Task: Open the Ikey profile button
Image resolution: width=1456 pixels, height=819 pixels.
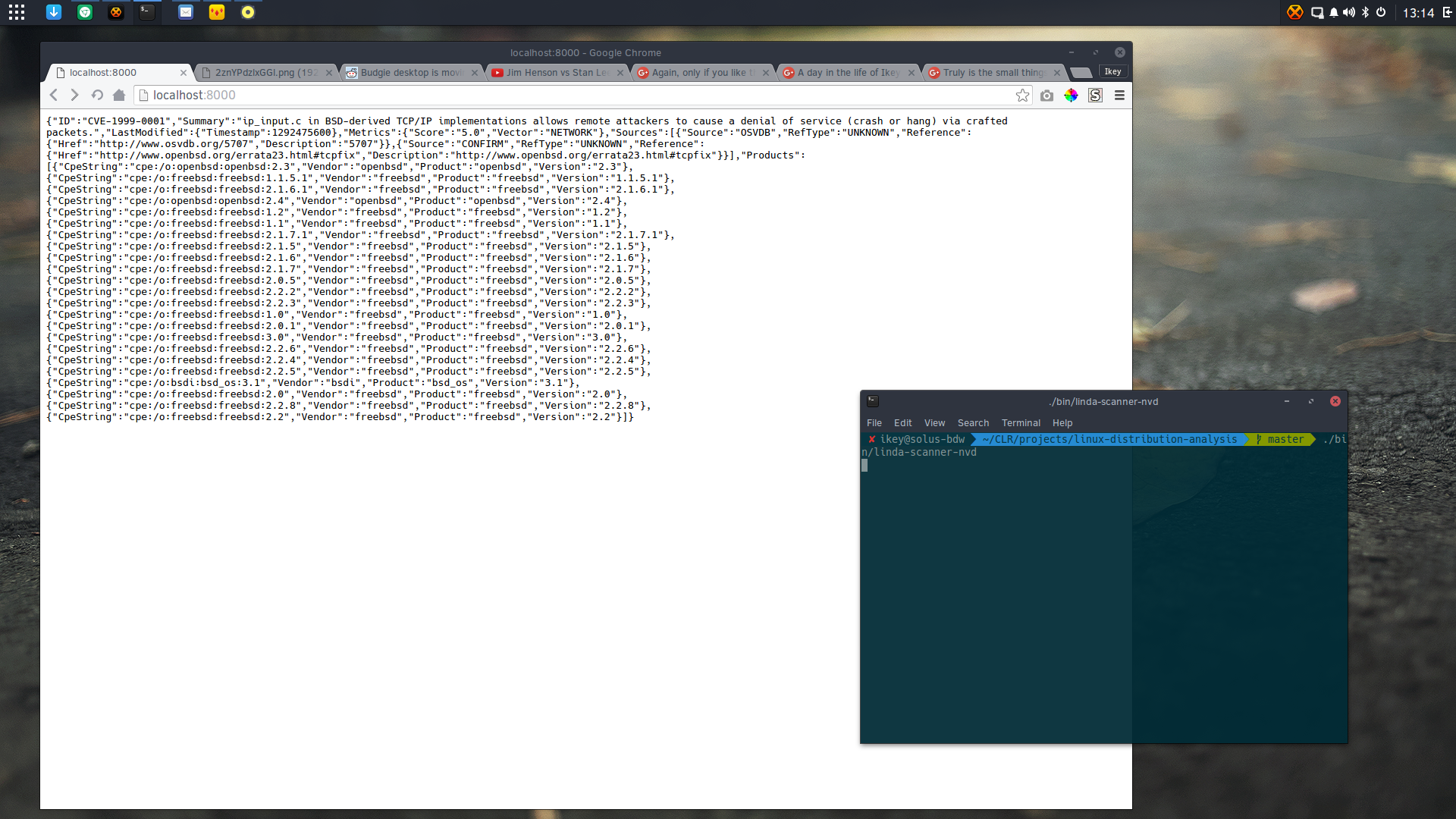Action: pos(1112,71)
